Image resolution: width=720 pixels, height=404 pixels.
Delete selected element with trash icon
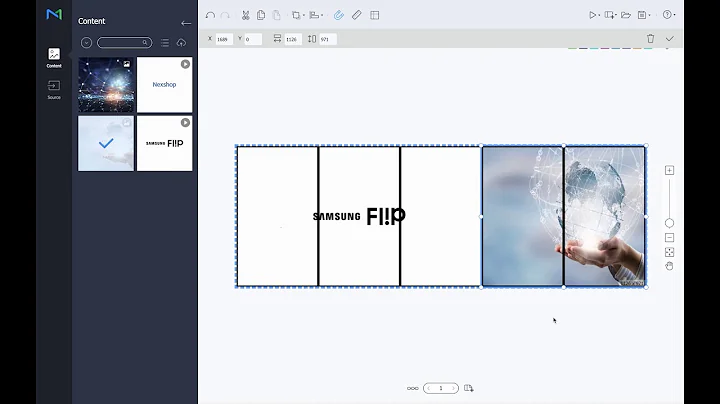tap(650, 39)
